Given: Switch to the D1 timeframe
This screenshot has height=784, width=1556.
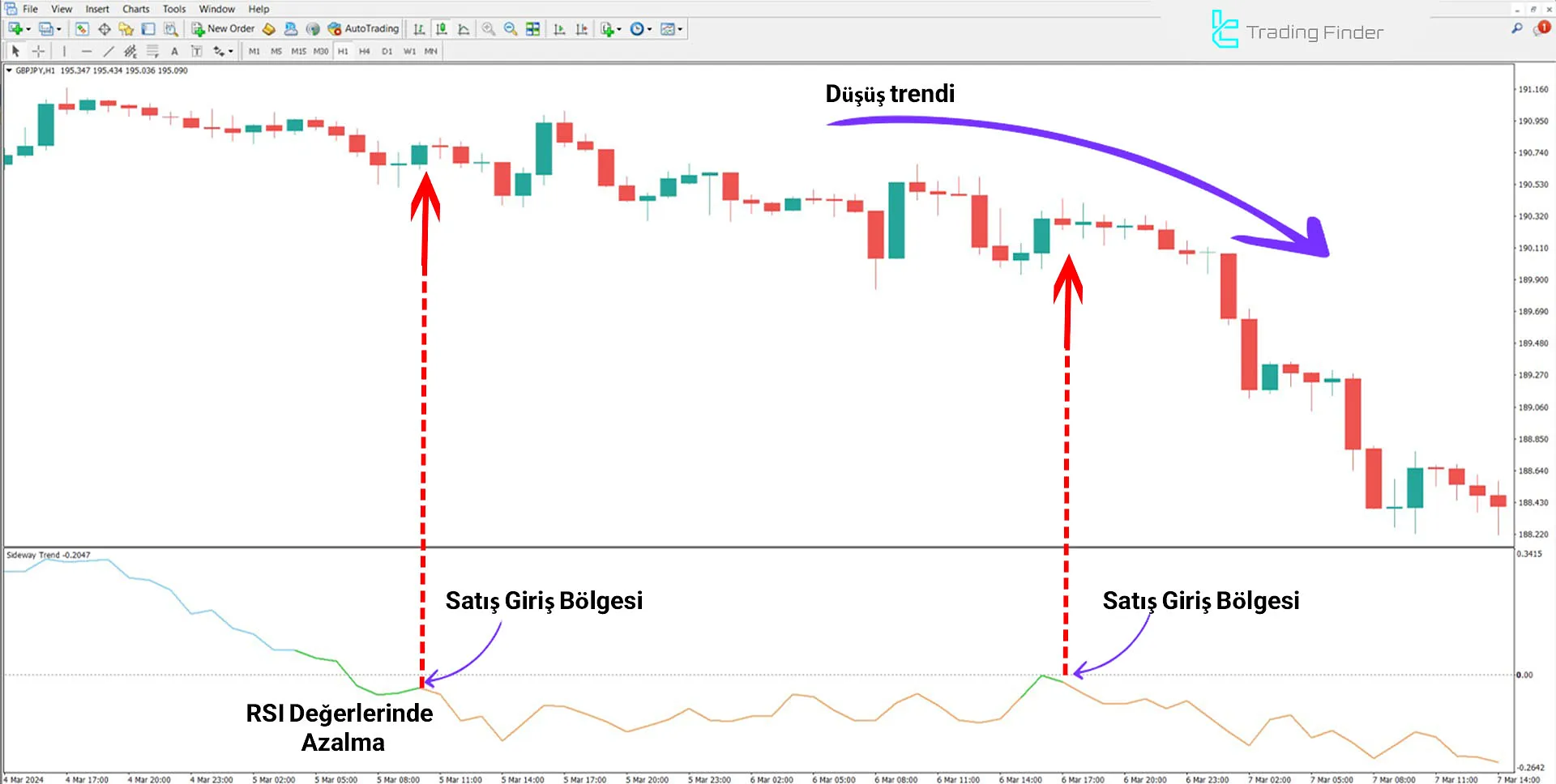Looking at the screenshot, I should (x=387, y=50).
